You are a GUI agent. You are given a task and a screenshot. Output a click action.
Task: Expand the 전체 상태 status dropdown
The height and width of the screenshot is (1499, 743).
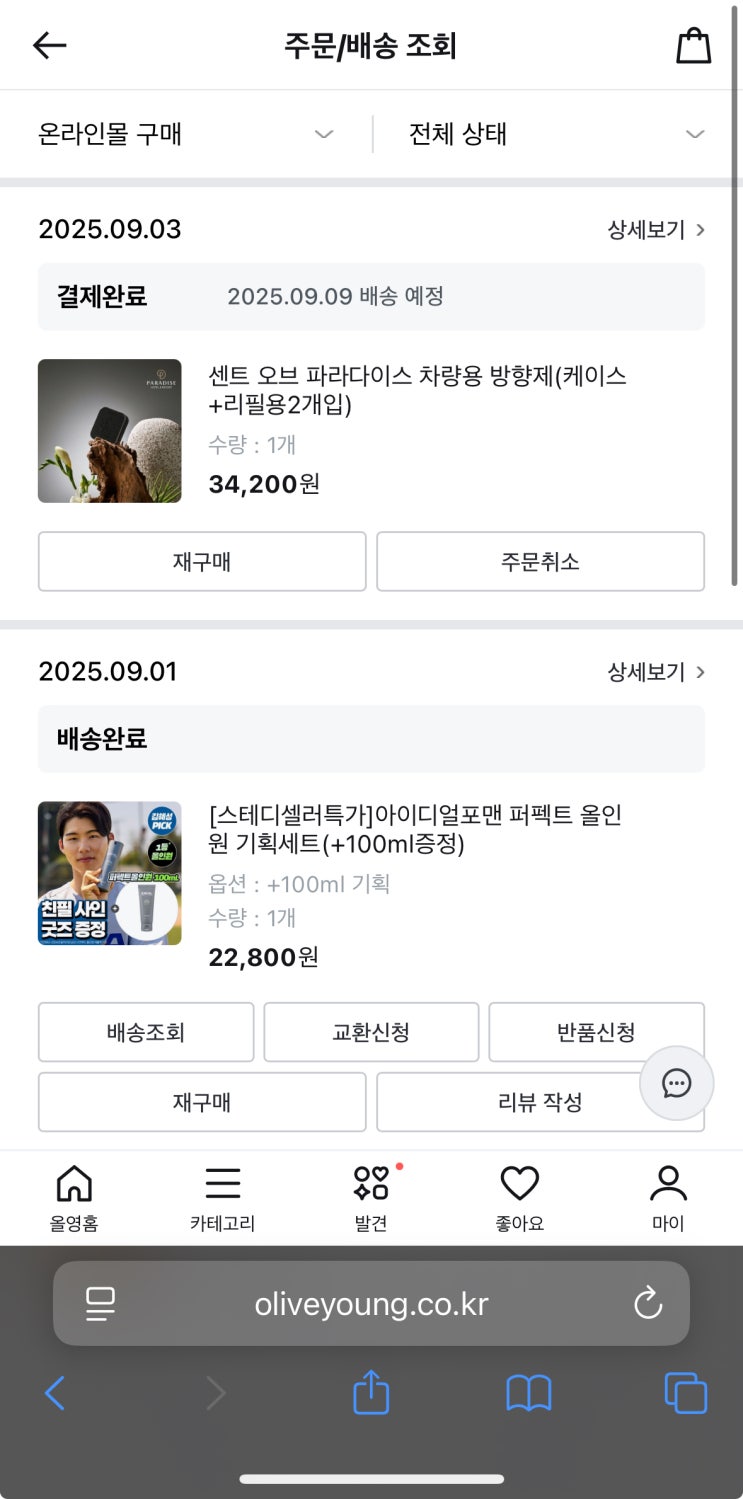tap(556, 134)
